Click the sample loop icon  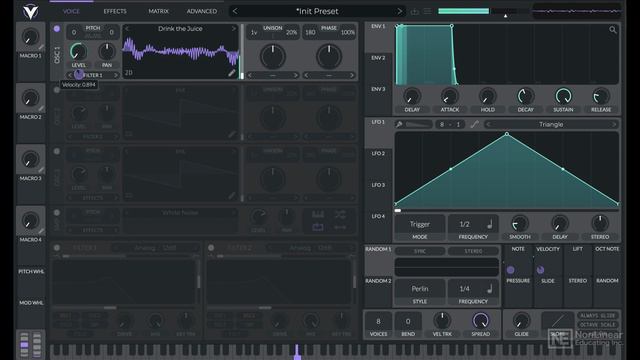[x=318, y=227]
